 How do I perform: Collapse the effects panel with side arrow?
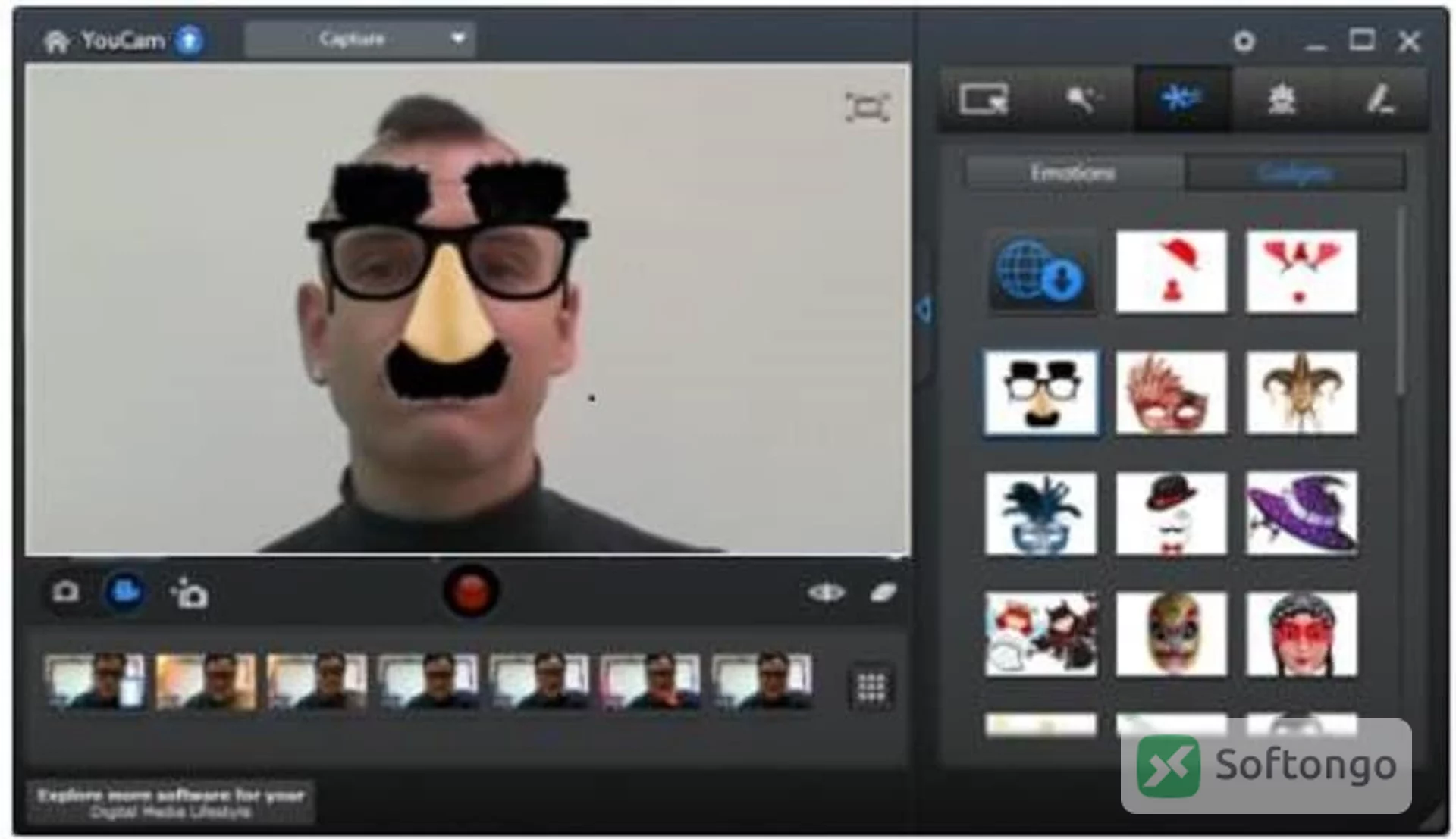(924, 310)
